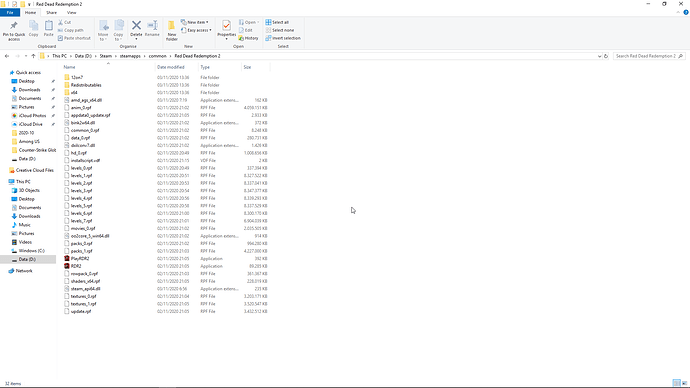This screenshot has width=690, height=388.
Task: Expand the address bar history dropdown
Action: tap(599, 56)
